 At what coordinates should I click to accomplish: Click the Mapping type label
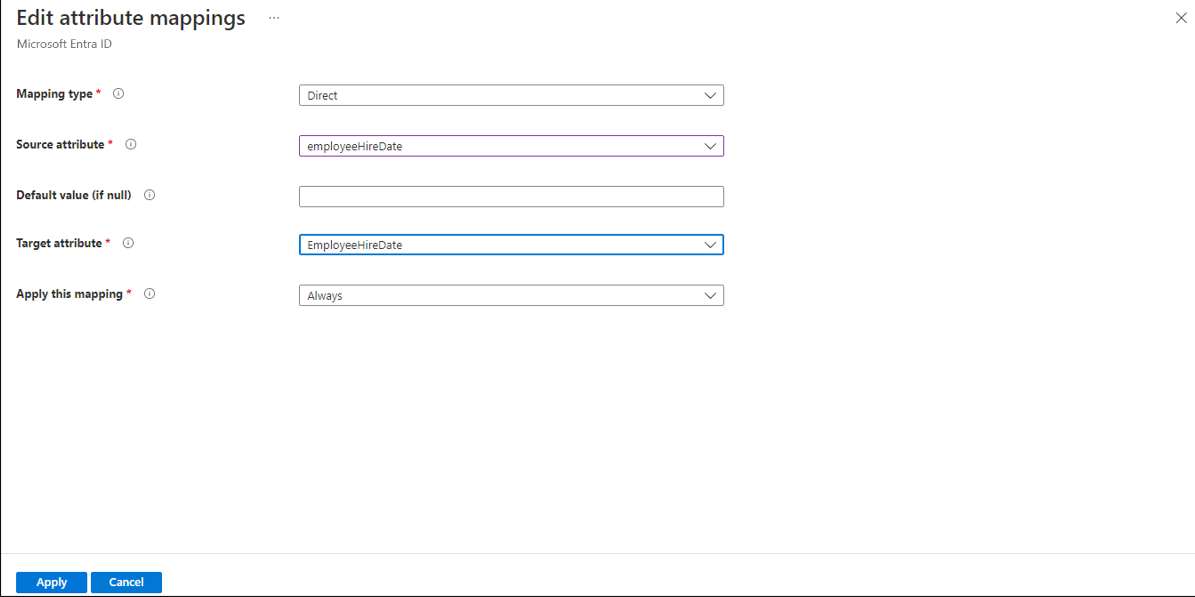(x=56, y=94)
